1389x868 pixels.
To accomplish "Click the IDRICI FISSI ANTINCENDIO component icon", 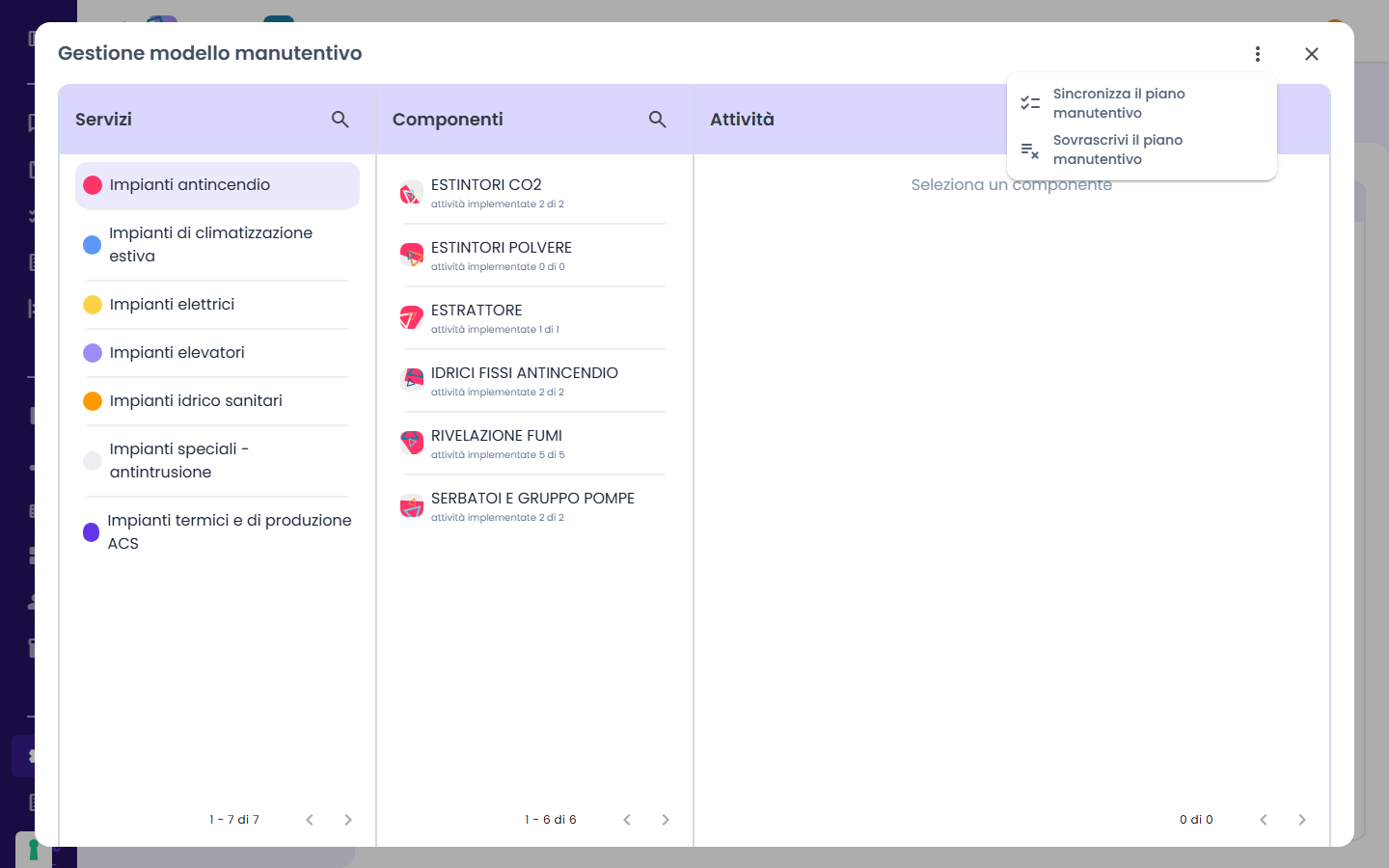I will tap(412, 381).
